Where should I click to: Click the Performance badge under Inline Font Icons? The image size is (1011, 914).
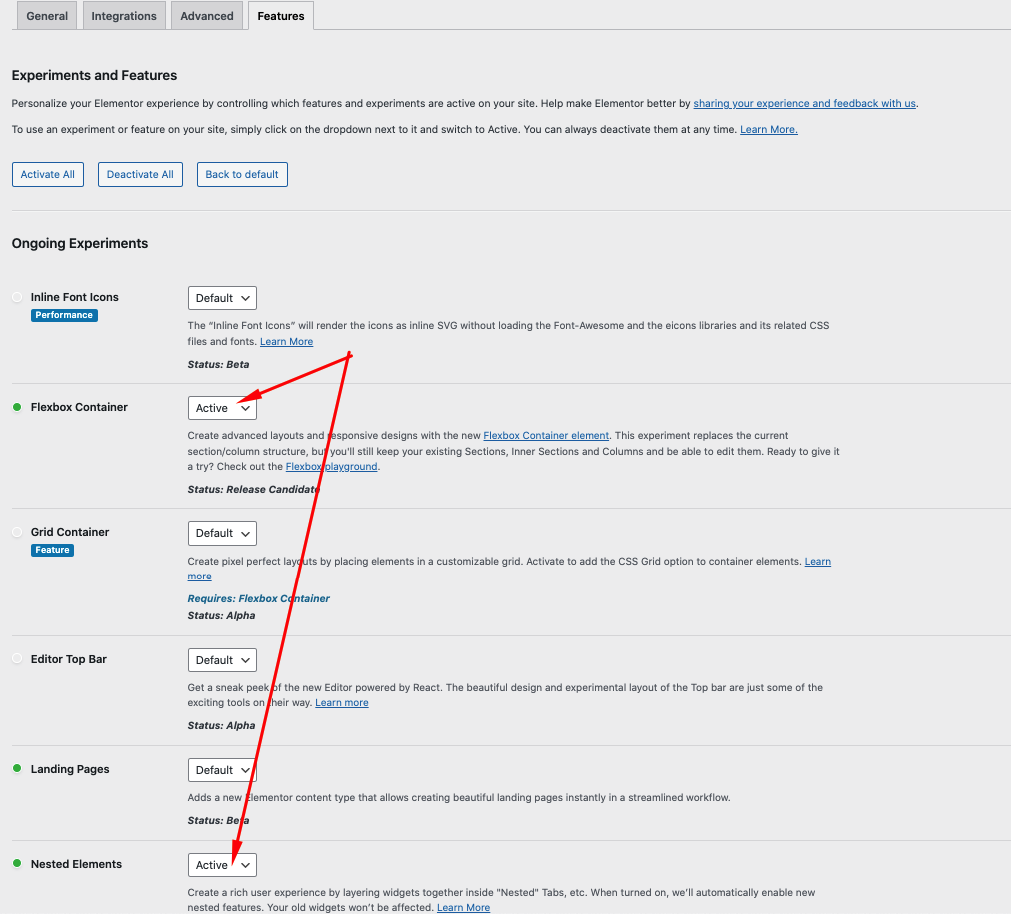point(64,315)
